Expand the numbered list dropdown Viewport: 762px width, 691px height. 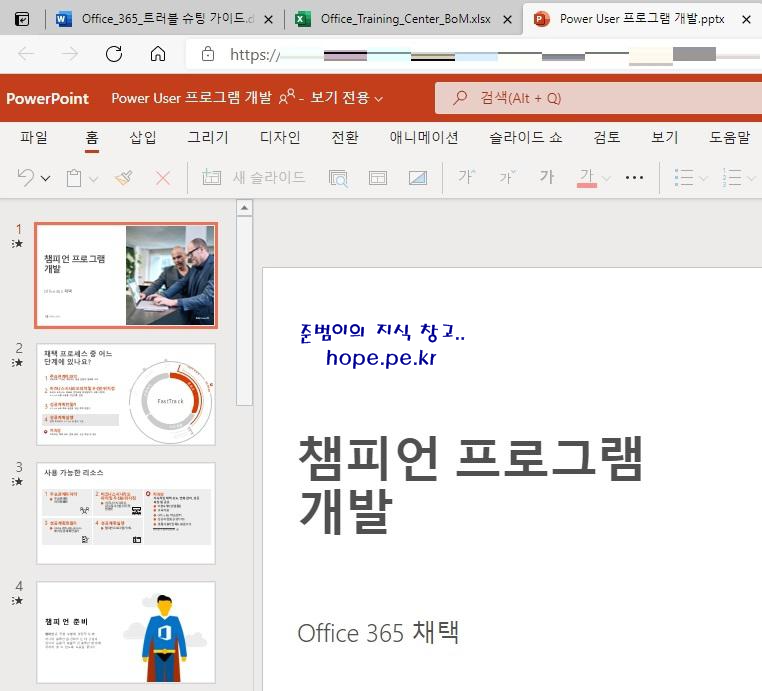(751, 179)
